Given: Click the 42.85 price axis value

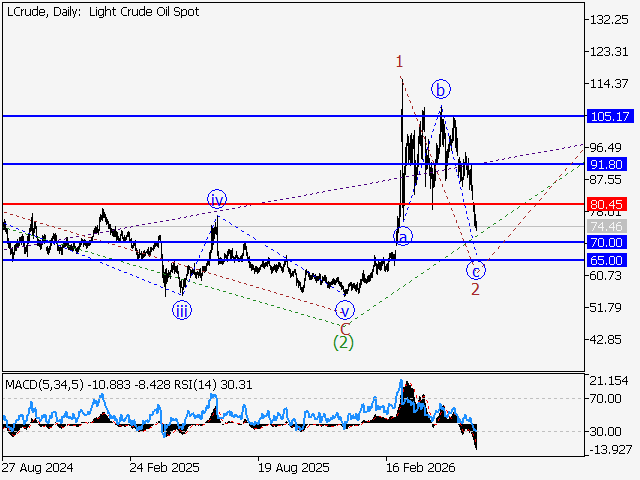Looking at the screenshot, I should [606, 340].
